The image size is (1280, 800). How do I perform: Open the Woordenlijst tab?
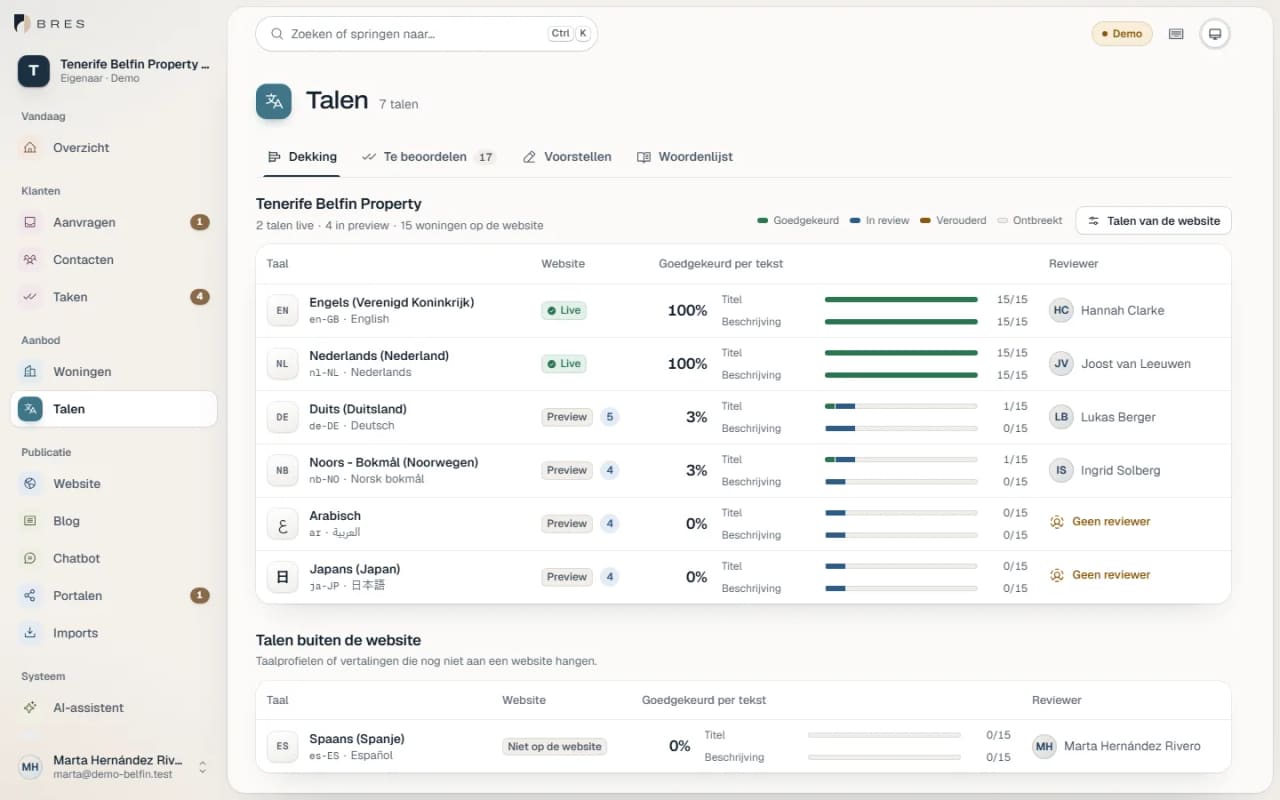[x=685, y=157]
